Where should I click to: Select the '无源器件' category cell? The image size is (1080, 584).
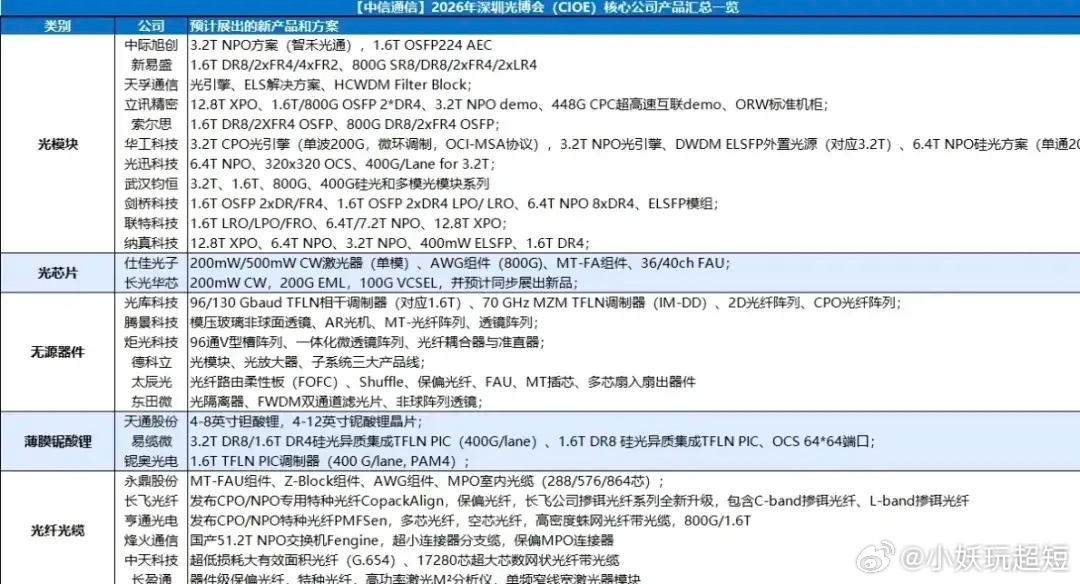[57, 352]
